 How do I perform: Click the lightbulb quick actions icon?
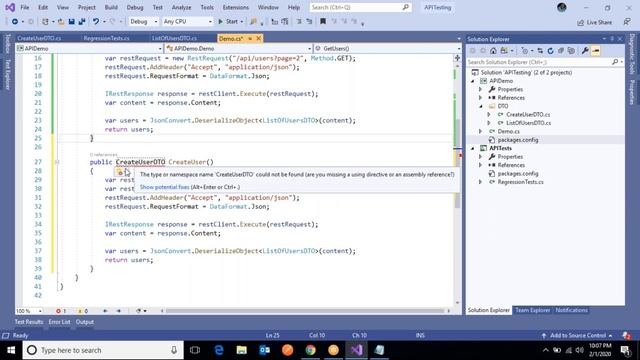(x=120, y=173)
